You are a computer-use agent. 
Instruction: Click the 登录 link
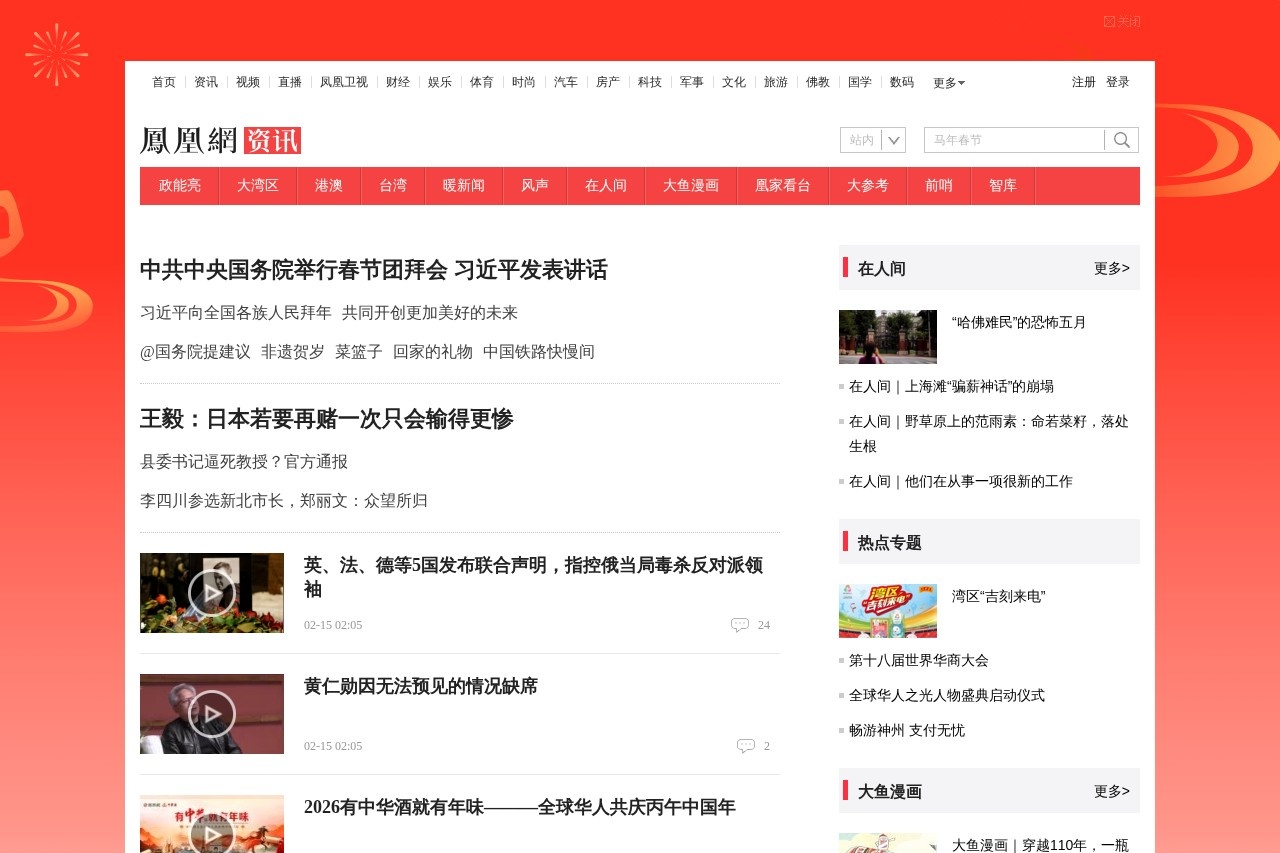coord(1118,82)
